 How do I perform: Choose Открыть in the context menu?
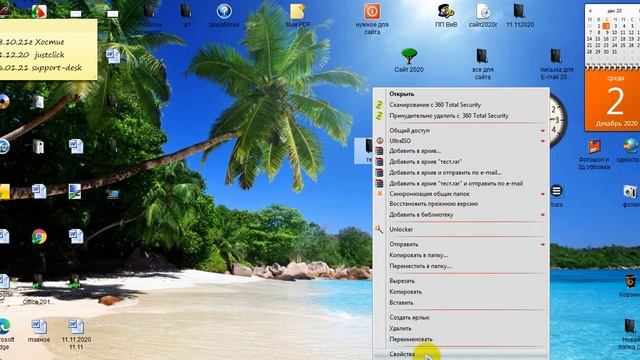click(402, 94)
